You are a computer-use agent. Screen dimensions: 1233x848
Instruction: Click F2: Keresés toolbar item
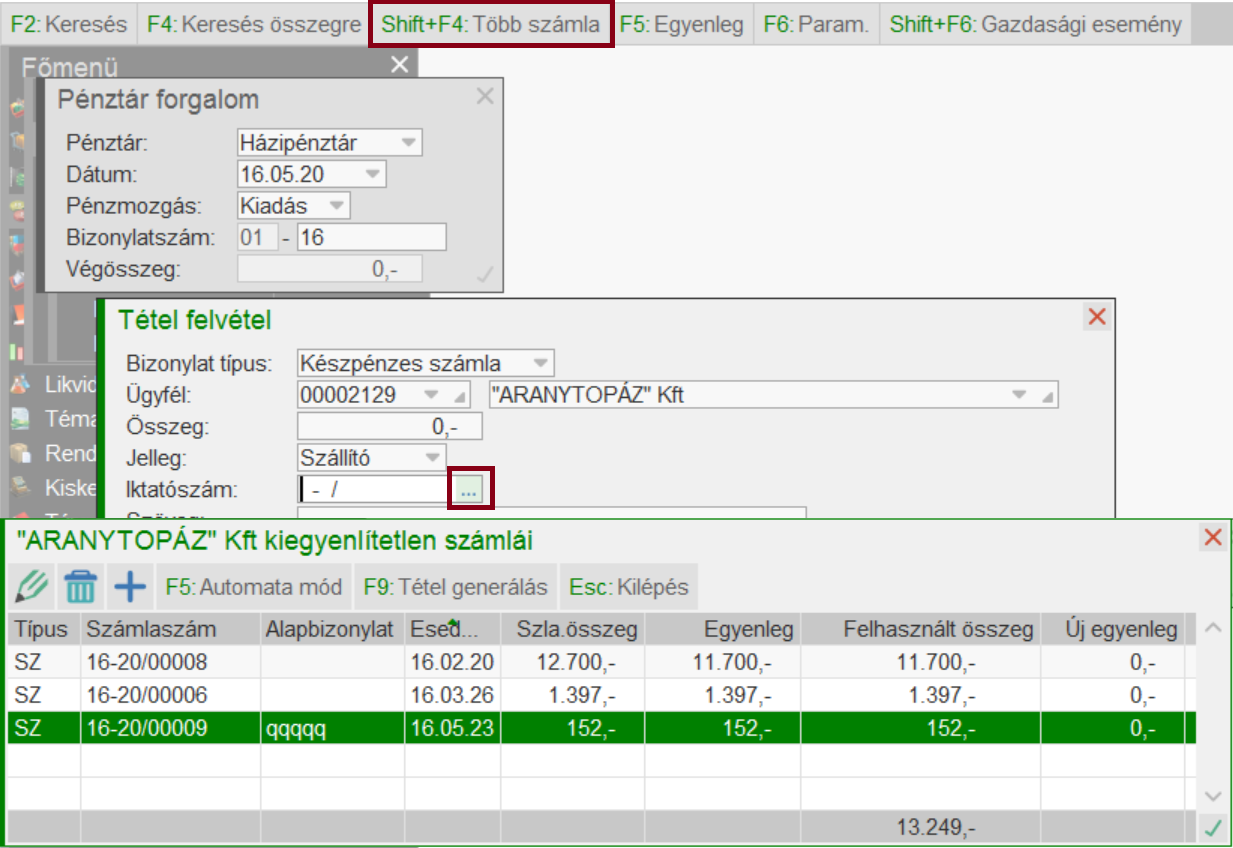pos(68,24)
